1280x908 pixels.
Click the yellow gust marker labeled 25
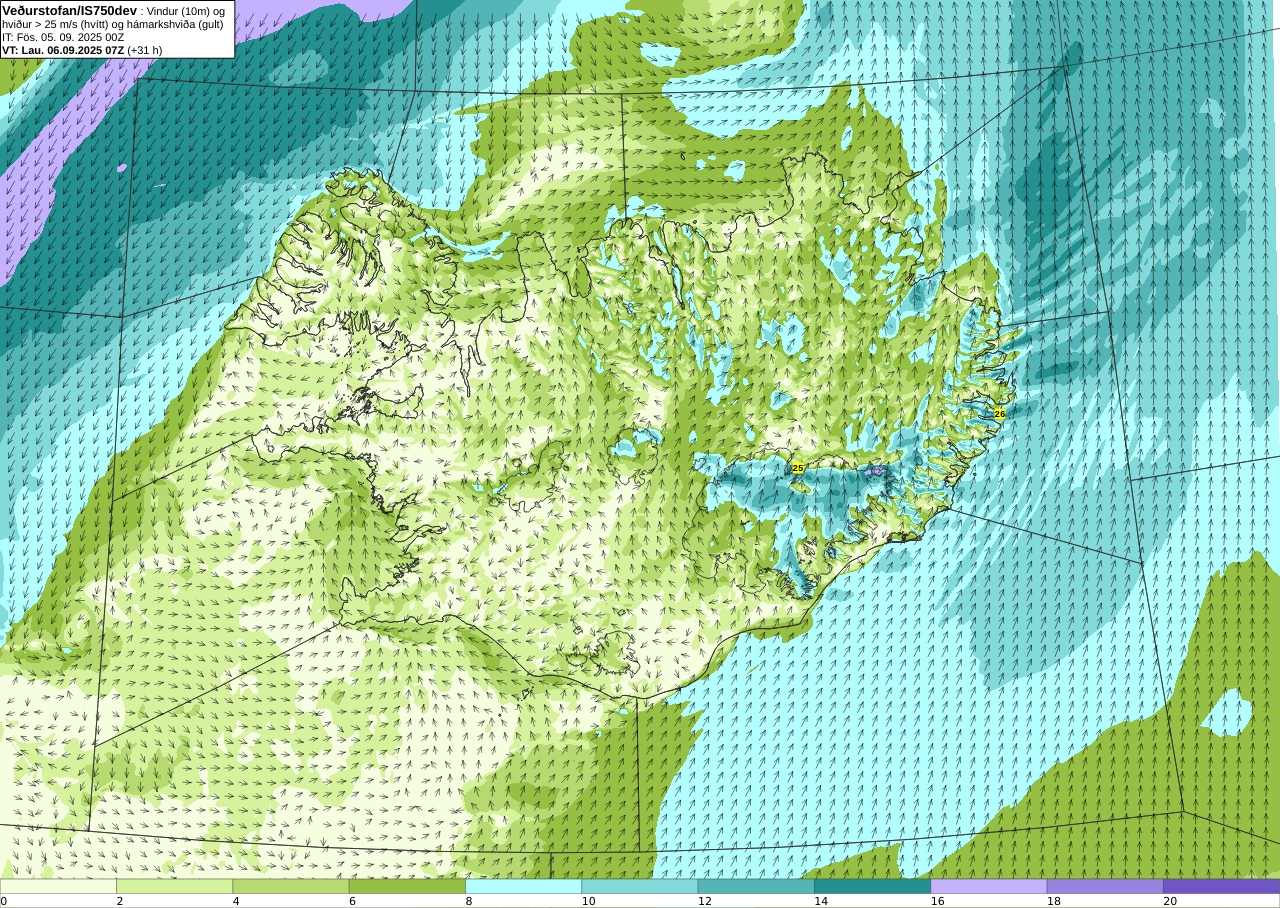click(798, 468)
